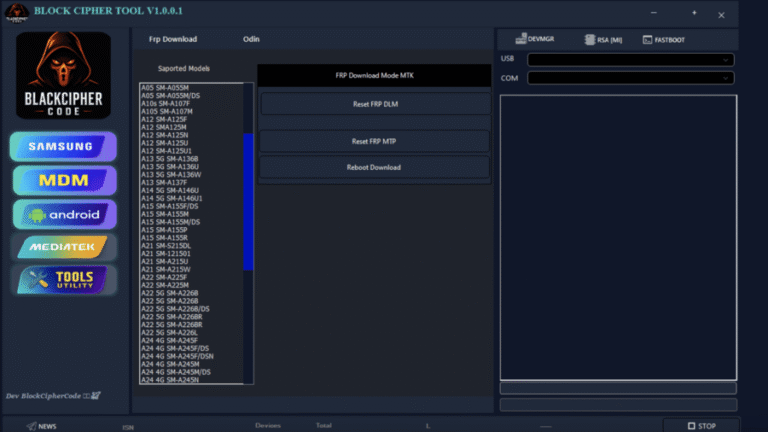Select A15 SM-A155F/DS model
This screenshot has height=432, width=768.
pyautogui.click(x=170, y=206)
